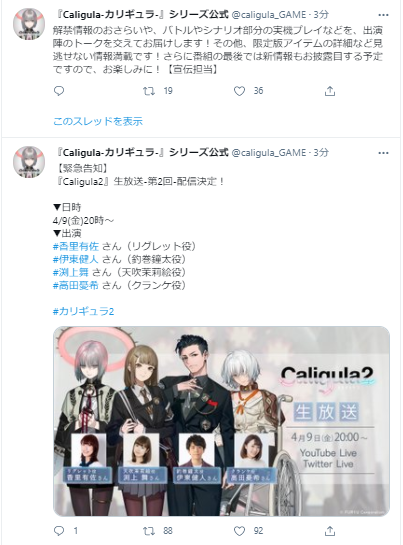Retweet the tweet with 88 retweets
Image resolution: width=403 pixels, height=545 pixels.
pyautogui.click(x=149, y=531)
